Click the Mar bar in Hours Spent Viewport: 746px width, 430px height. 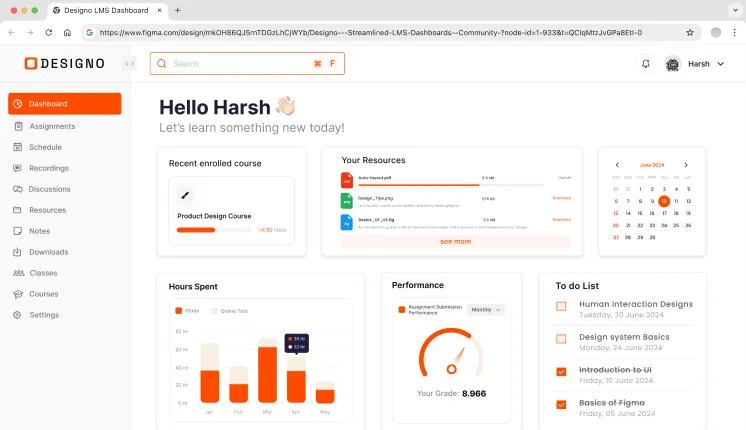[x=267, y=371]
